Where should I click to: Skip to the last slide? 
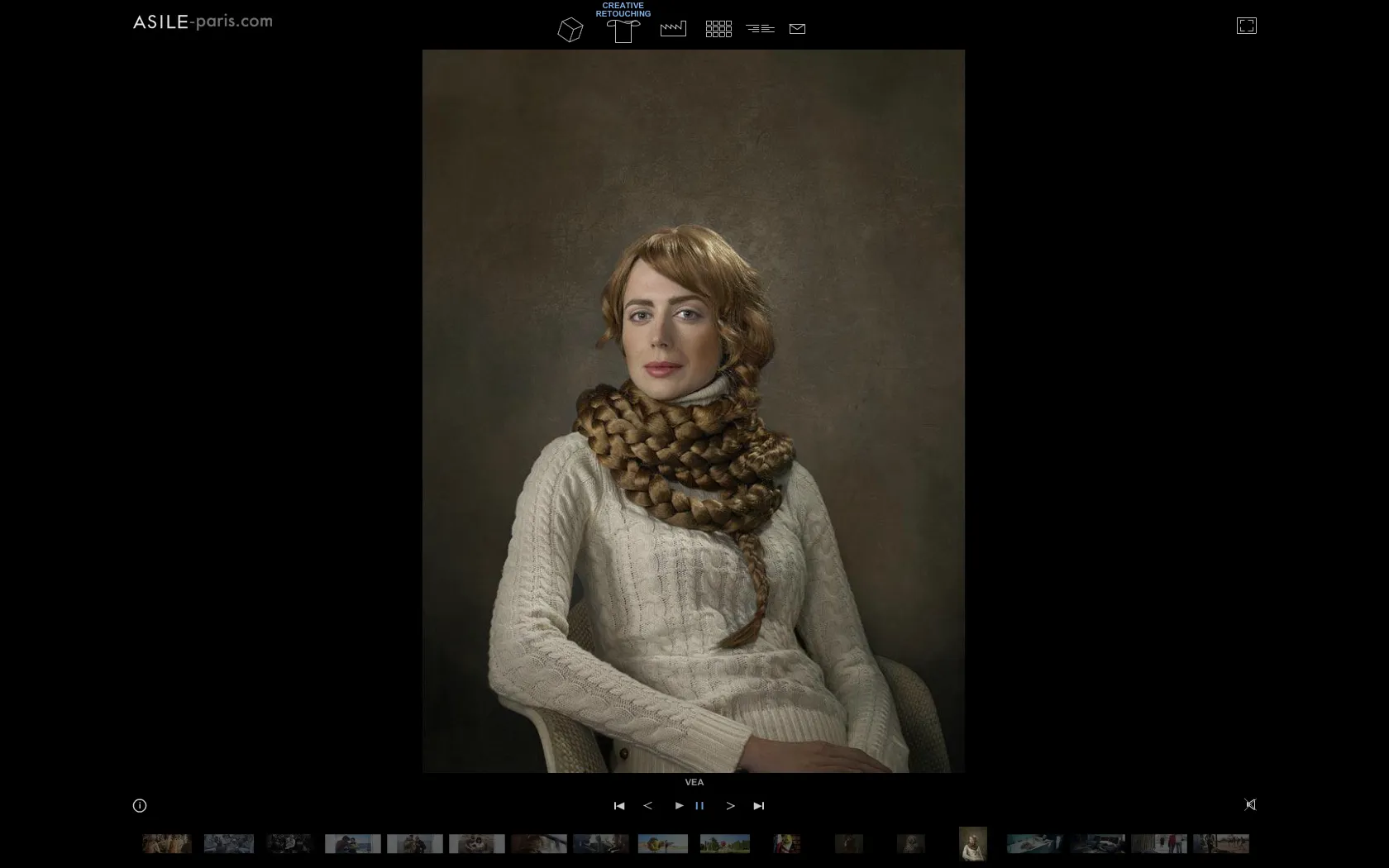(x=759, y=806)
